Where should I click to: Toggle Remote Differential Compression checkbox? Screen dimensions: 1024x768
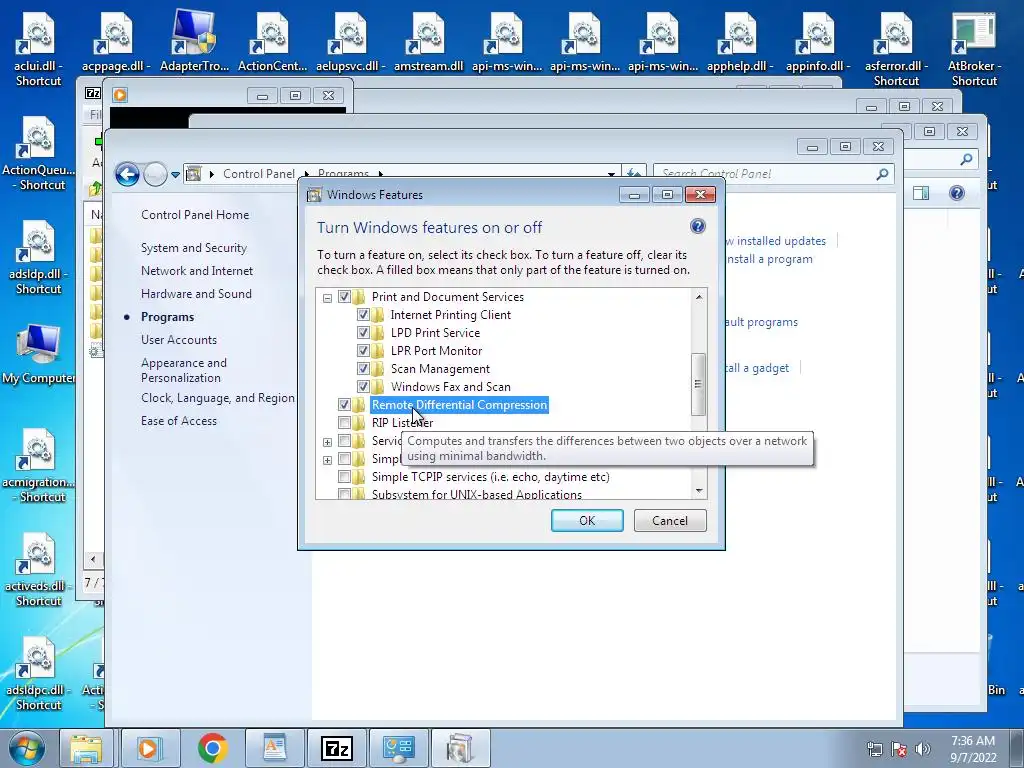[x=344, y=405]
